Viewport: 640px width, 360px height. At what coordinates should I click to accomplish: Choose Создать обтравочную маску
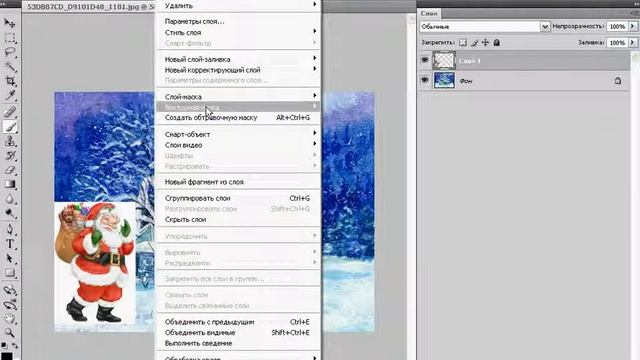tap(239, 118)
